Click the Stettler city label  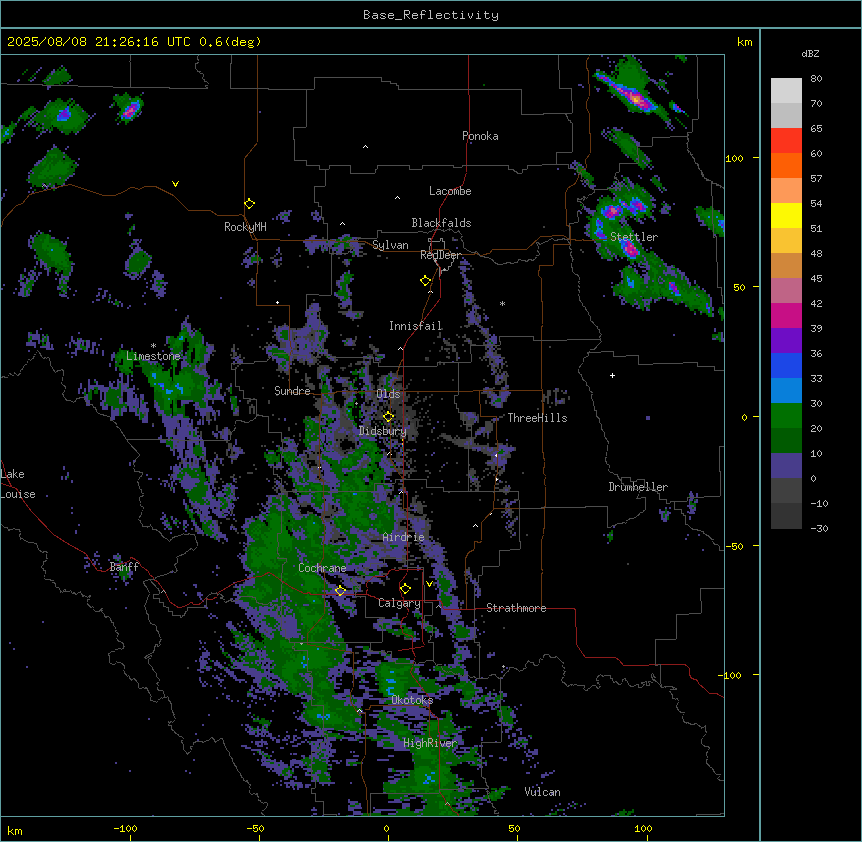[634, 237]
